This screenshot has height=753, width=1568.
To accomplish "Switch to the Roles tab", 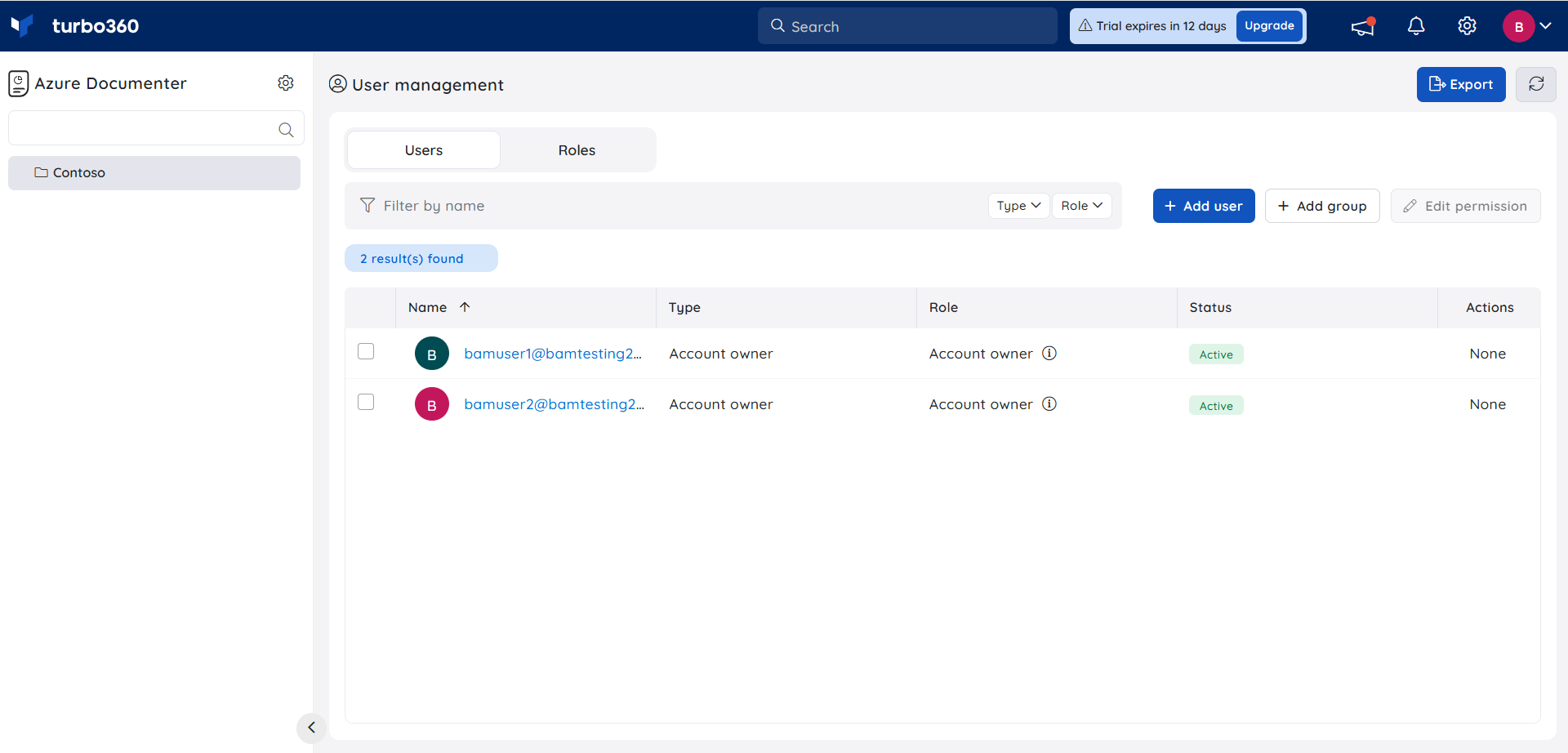I will click(x=577, y=150).
